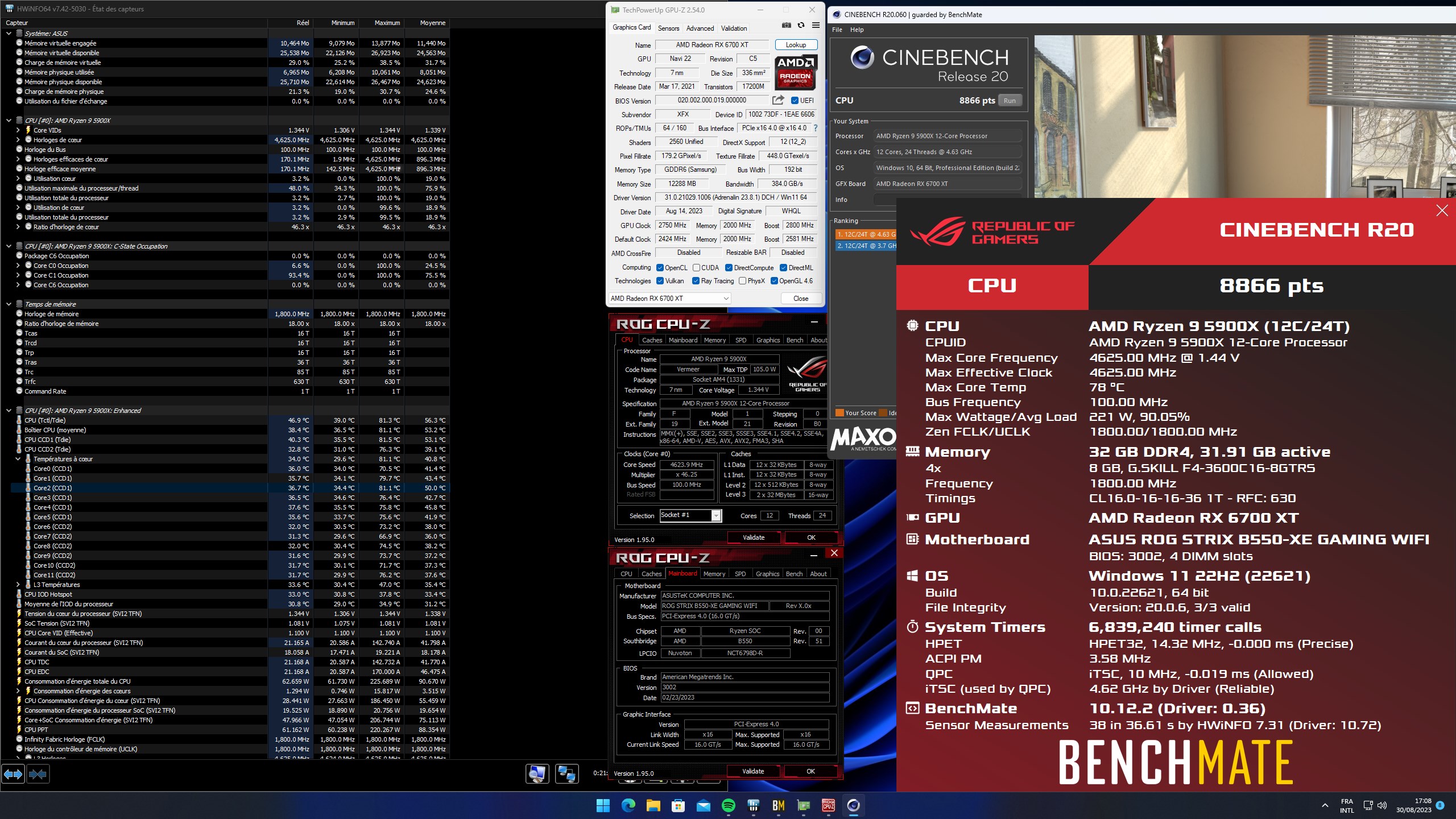Toggle the PhysX checkbox
The height and width of the screenshot is (819, 1456).
click(742, 281)
